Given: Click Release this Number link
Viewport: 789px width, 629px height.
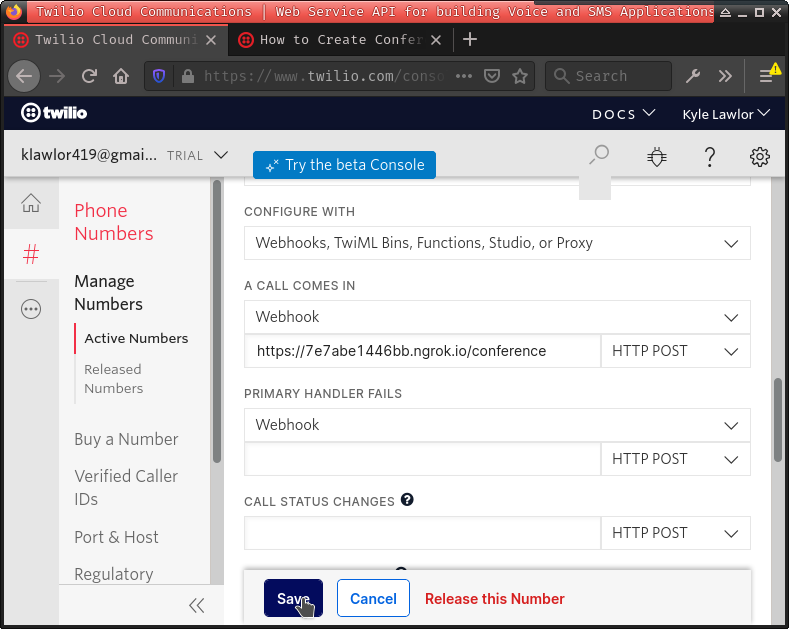Looking at the screenshot, I should [x=495, y=599].
